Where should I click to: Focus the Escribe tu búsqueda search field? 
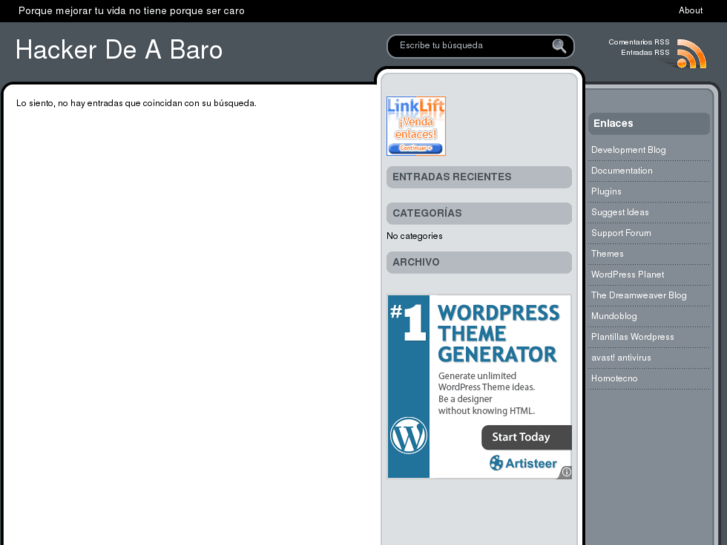tap(471, 45)
